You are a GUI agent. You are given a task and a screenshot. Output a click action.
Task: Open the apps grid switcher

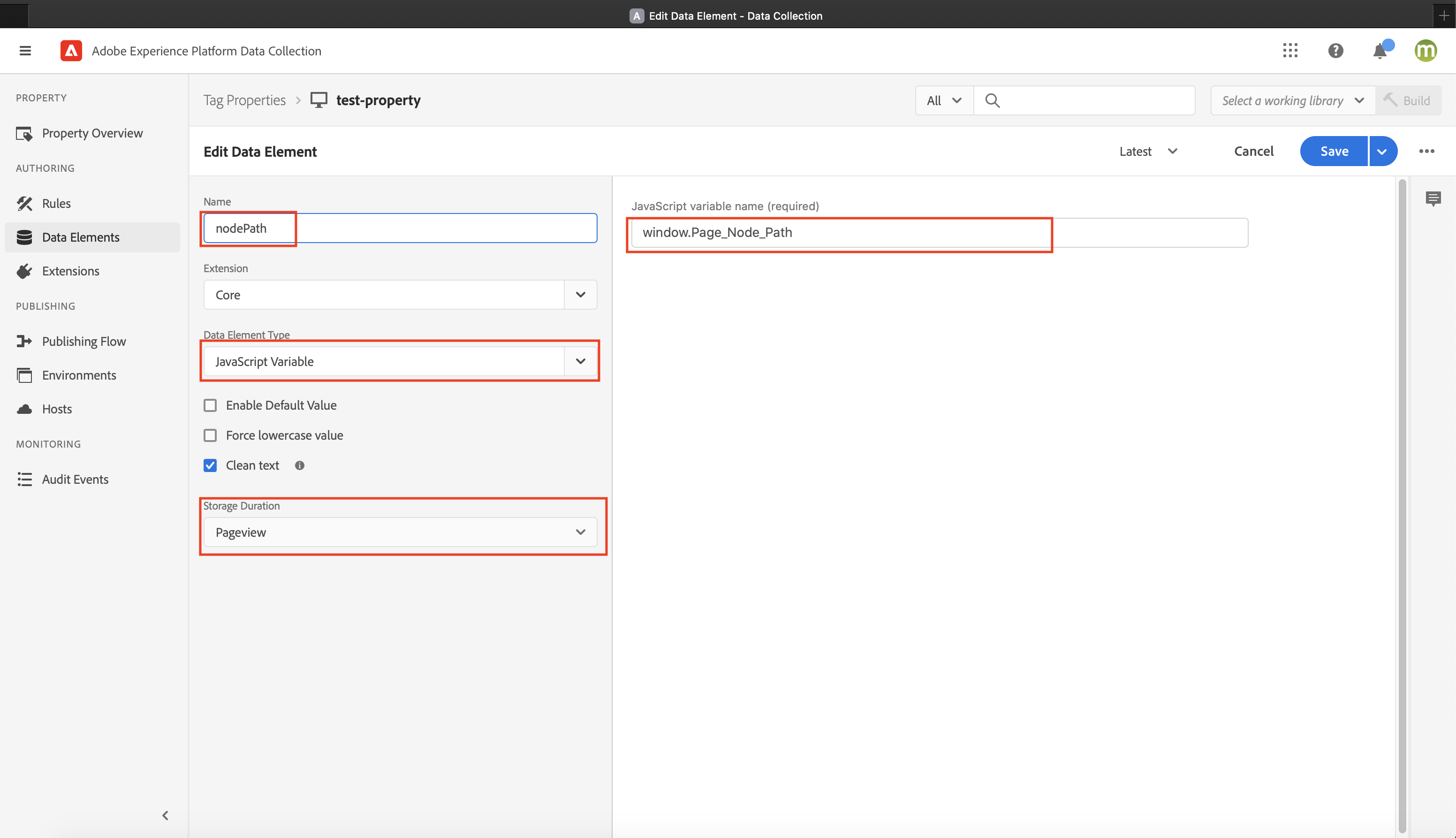tap(1290, 51)
